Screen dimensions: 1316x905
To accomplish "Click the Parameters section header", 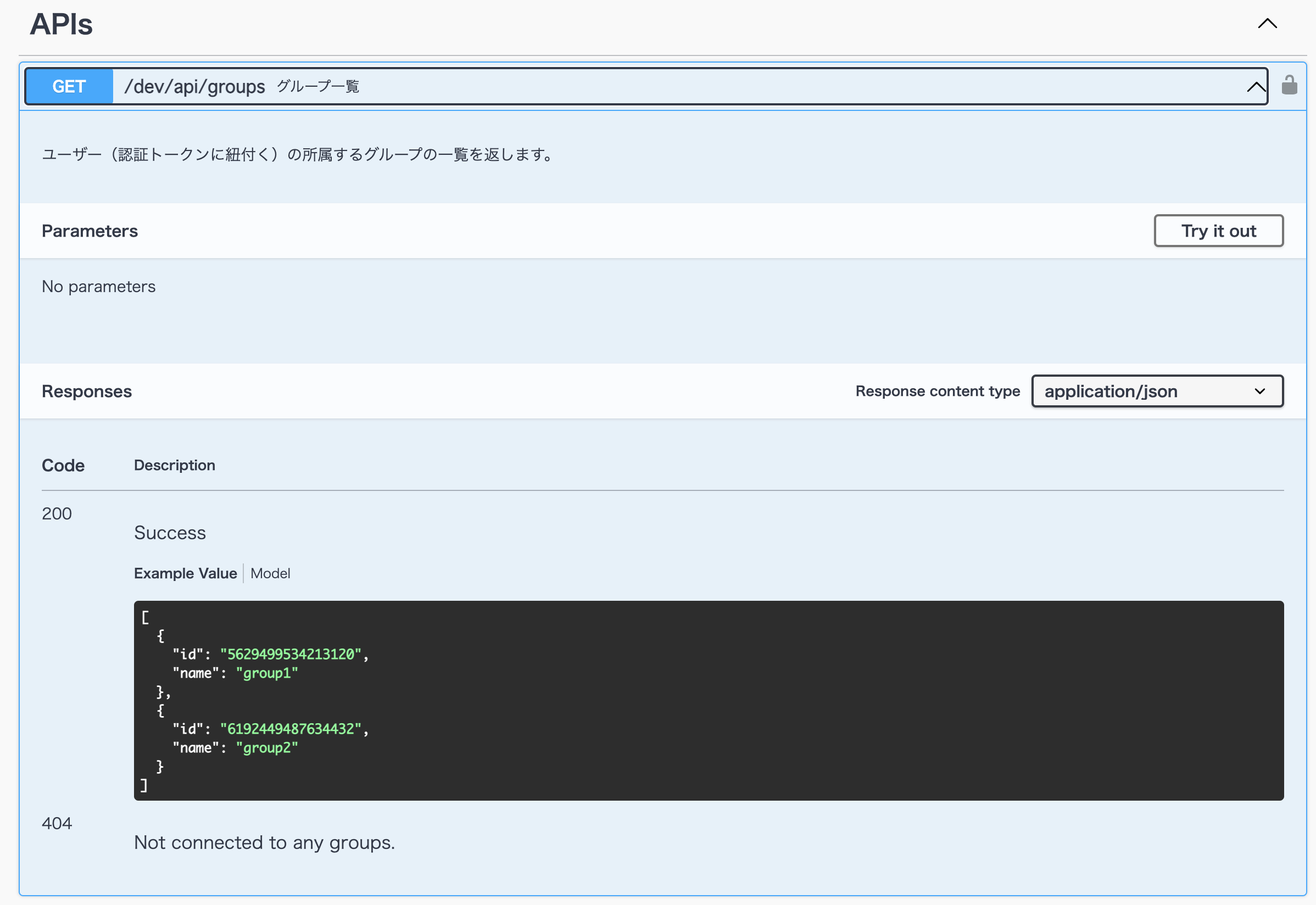I will coord(90,231).
